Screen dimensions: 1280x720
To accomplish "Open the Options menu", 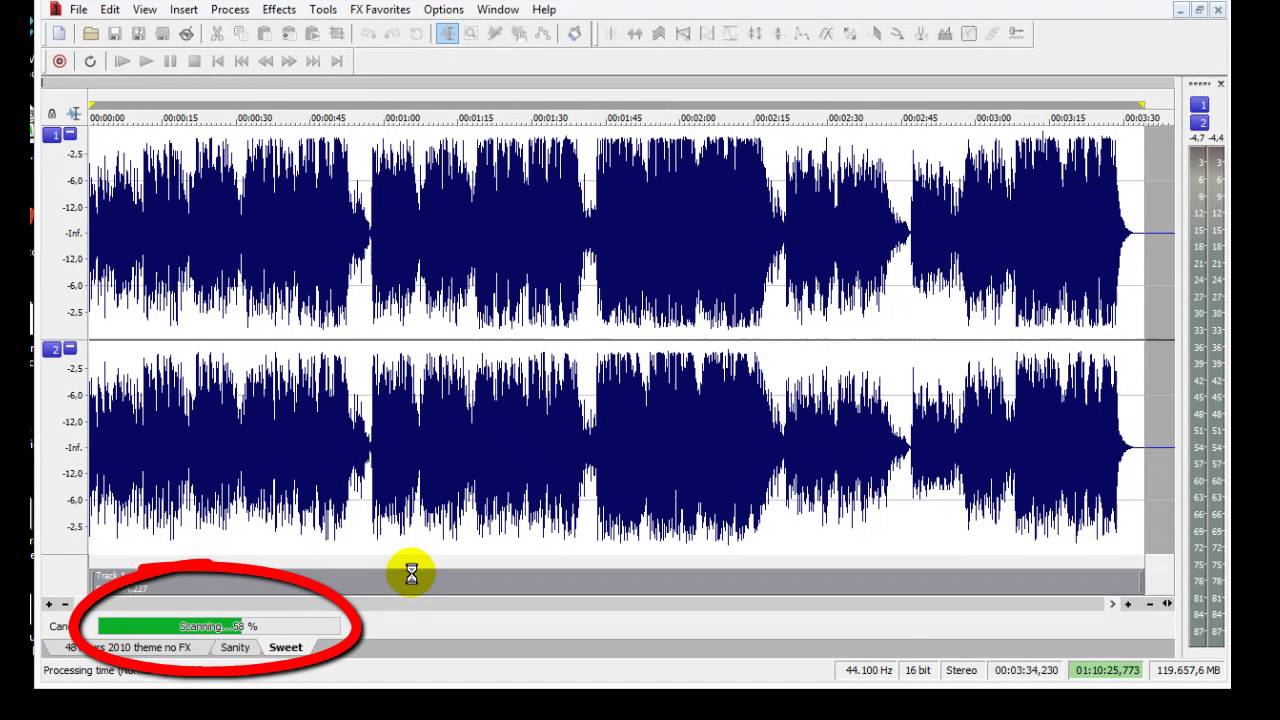I will click(x=443, y=9).
